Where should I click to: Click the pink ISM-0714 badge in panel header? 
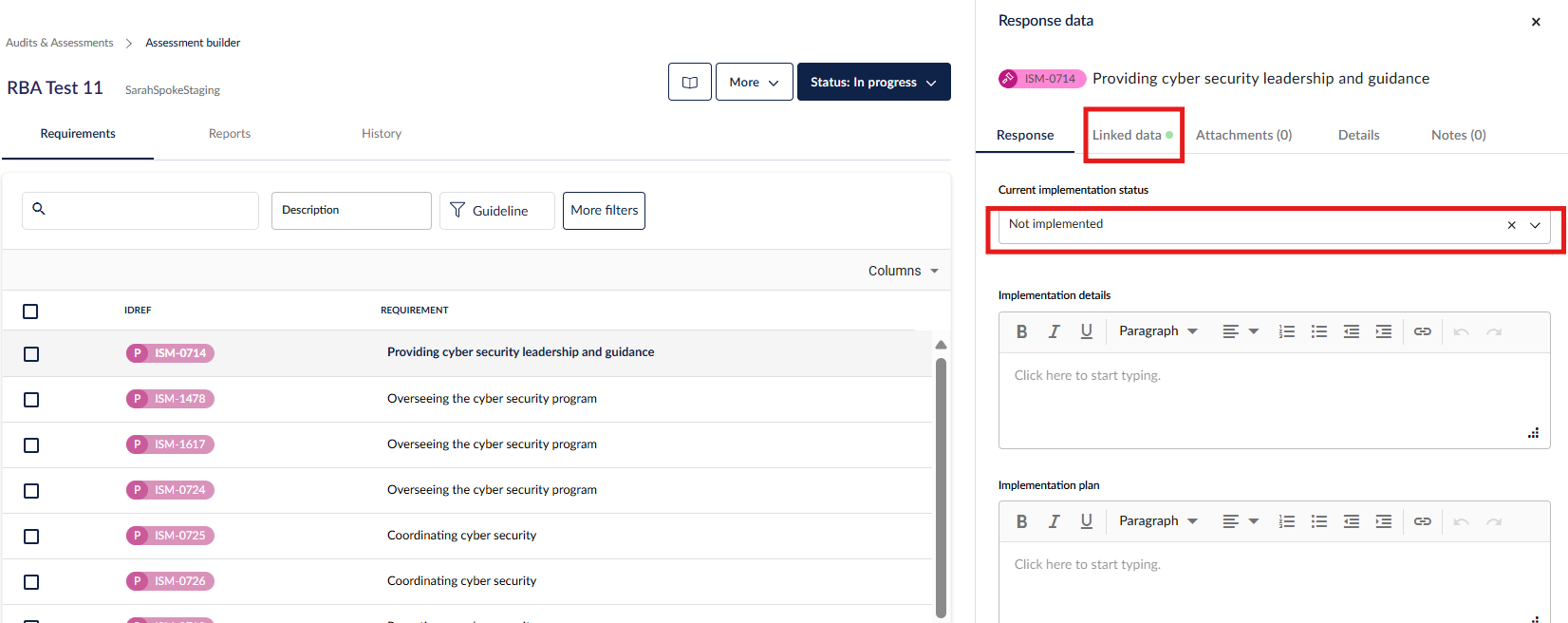[1042, 79]
